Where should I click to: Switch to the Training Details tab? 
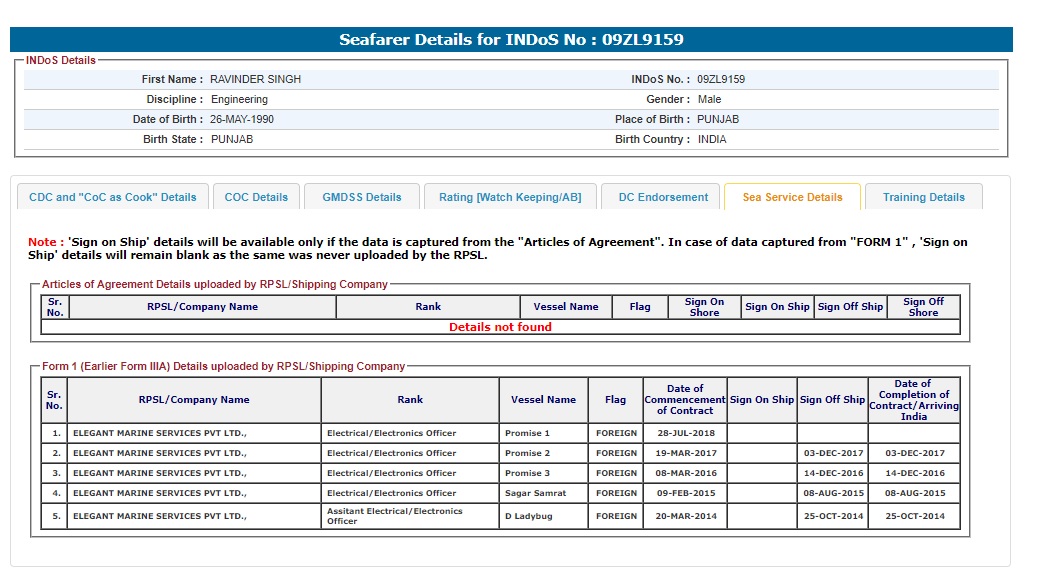[923, 197]
